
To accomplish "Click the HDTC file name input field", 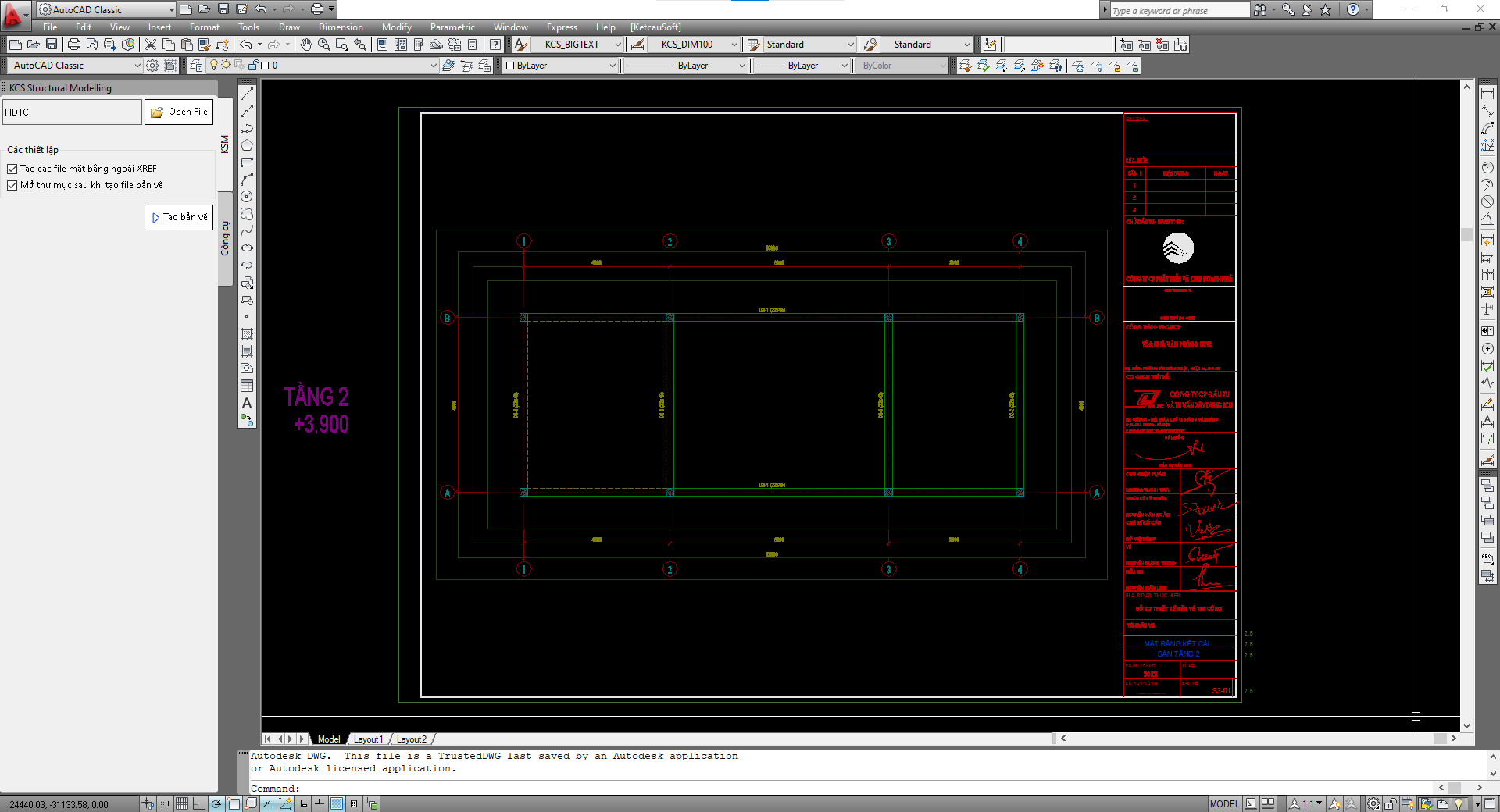I will [72, 112].
